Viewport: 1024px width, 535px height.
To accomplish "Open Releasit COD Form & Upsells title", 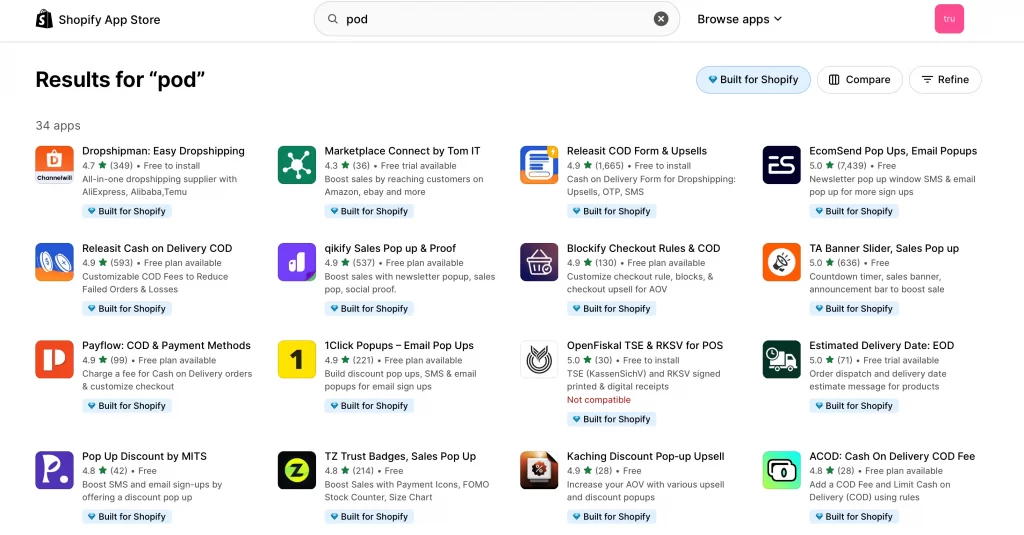I will pyautogui.click(x=637, y=151).
